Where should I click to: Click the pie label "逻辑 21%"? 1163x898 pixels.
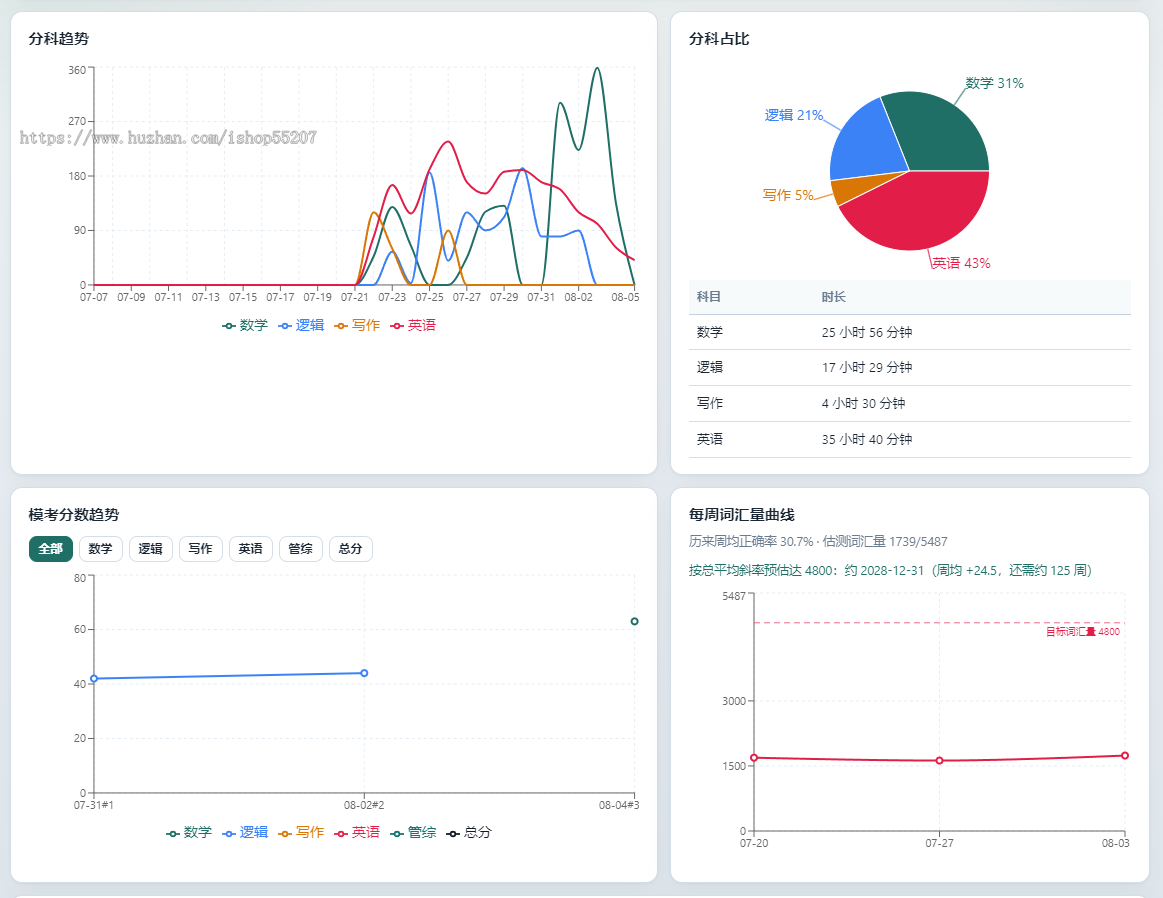(x=794, y=115)
